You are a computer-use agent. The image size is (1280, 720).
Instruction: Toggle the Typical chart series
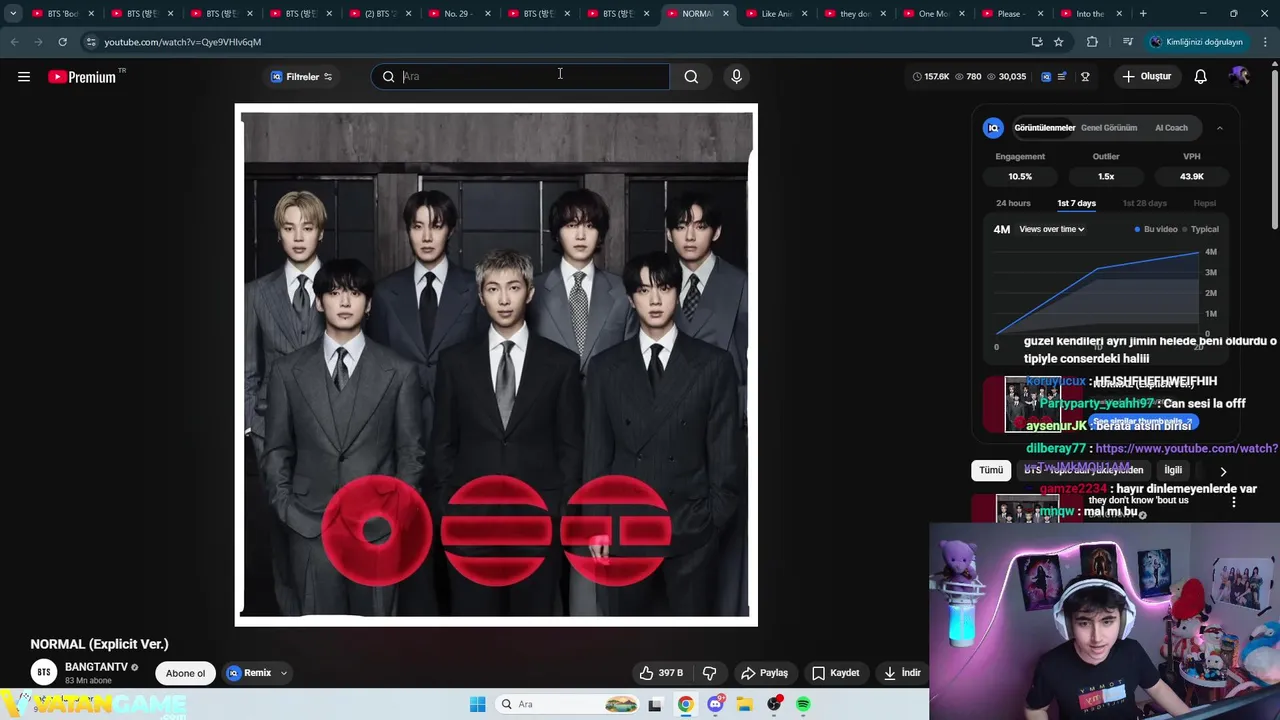click(x=1200, y=229)
